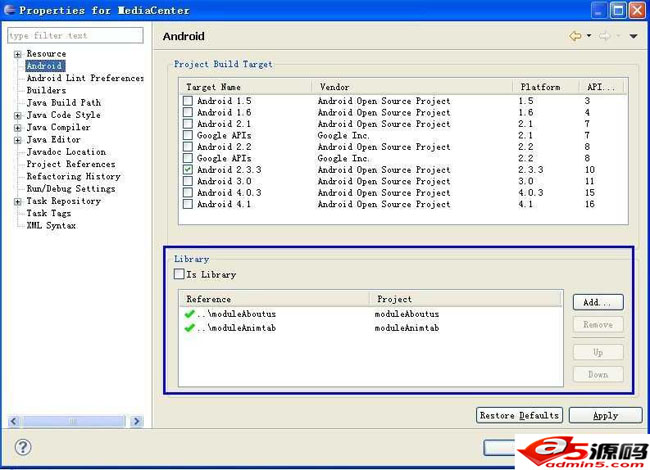Select Java Build Path in tree
The image size is (650, 470).
point(63,103)
